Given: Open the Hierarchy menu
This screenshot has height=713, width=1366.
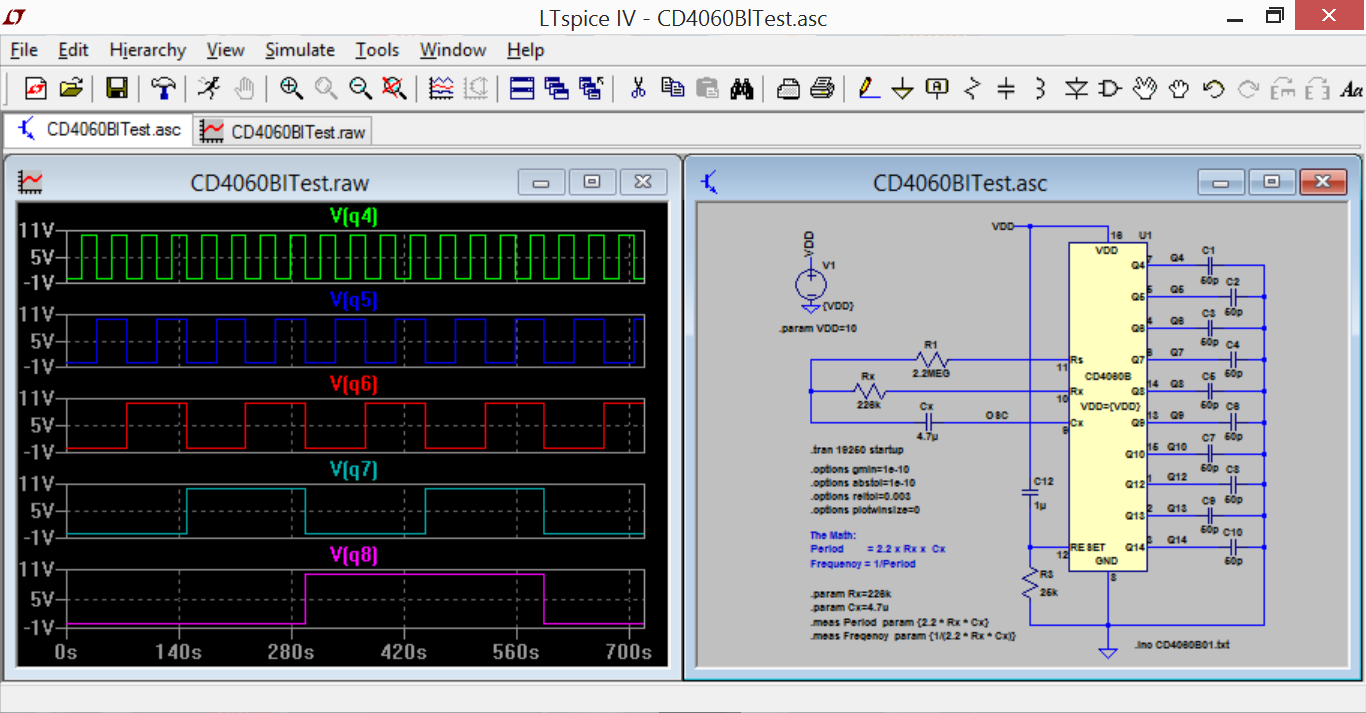Looking at the screenshot, I should [x=148, y=50].
